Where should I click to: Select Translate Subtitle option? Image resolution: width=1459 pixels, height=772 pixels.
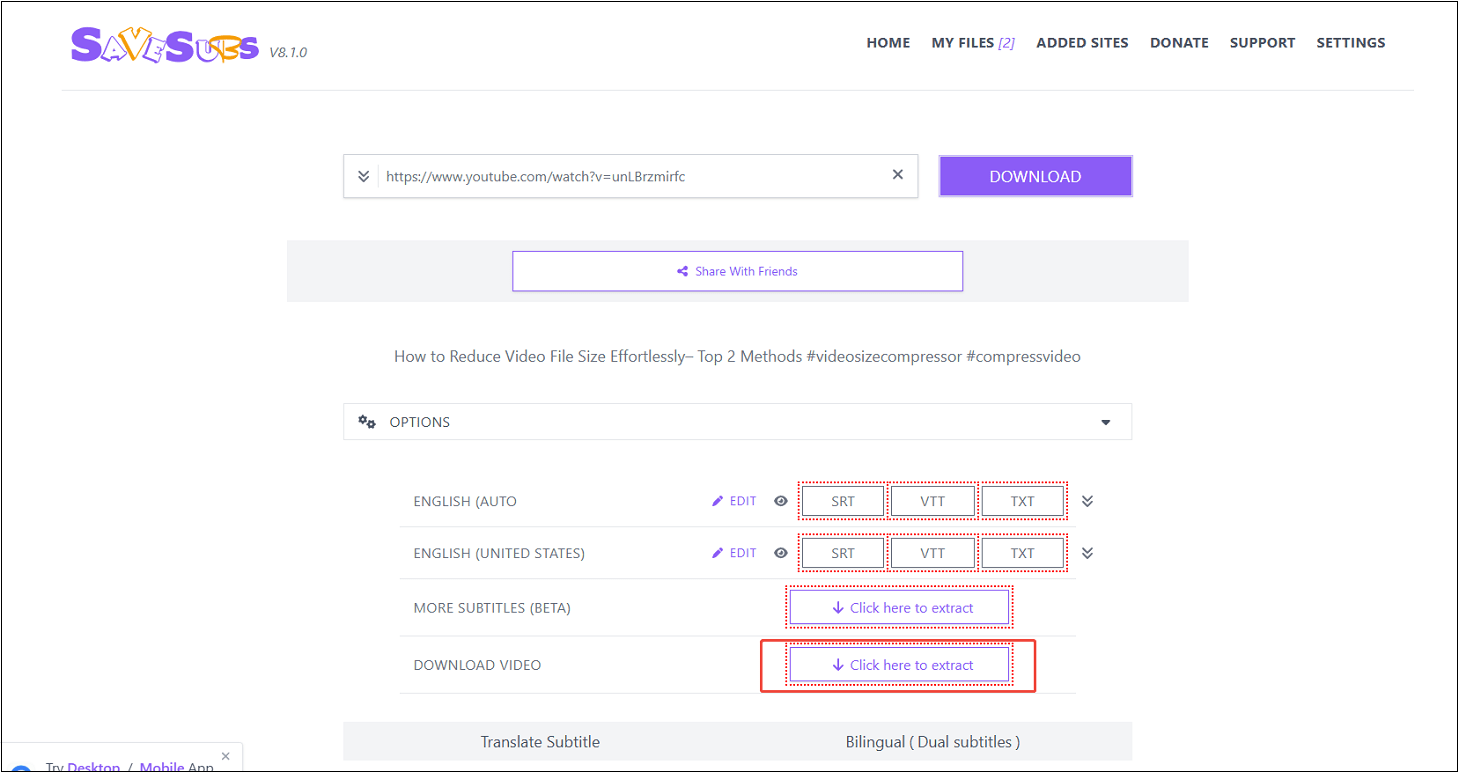point(540,741)
